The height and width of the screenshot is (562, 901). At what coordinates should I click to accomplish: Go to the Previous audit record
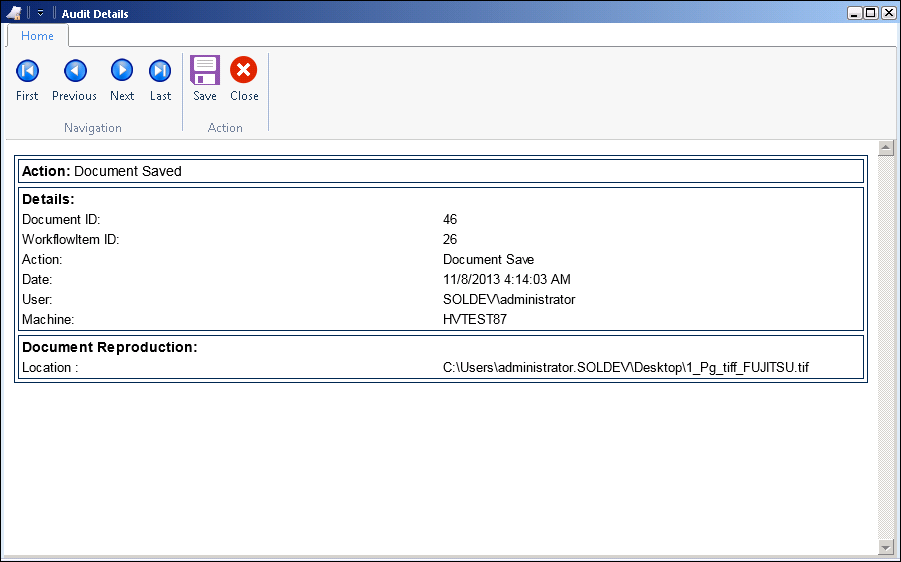(75, 80)
